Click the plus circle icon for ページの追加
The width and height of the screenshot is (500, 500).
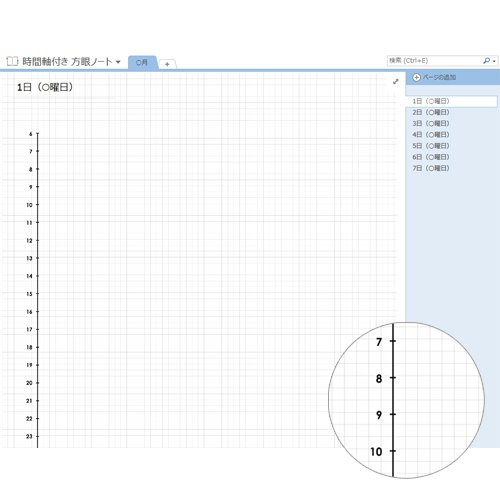click(416, 77)
